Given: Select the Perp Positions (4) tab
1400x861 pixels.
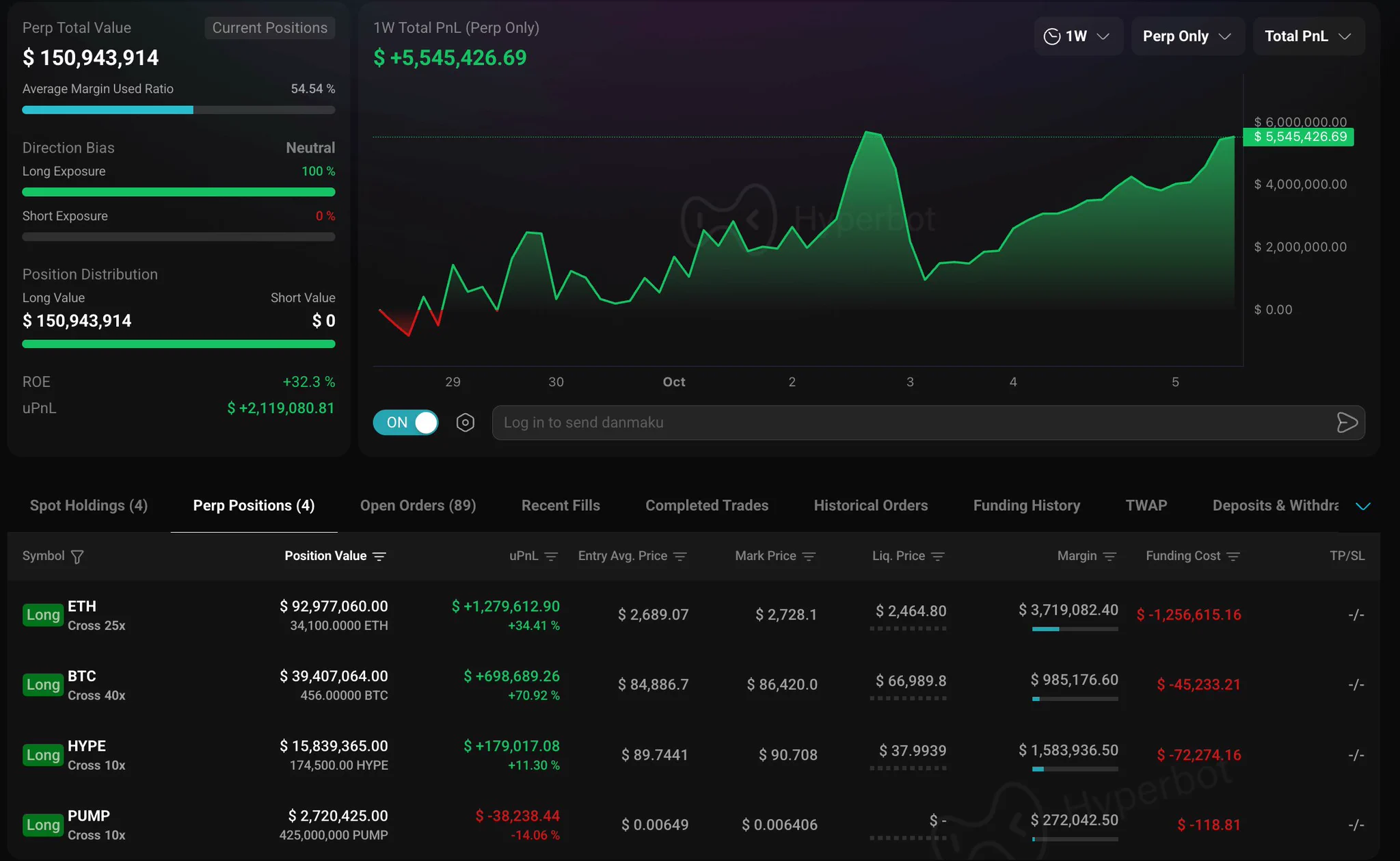Looking at the screenshot, I should (254, 505).
